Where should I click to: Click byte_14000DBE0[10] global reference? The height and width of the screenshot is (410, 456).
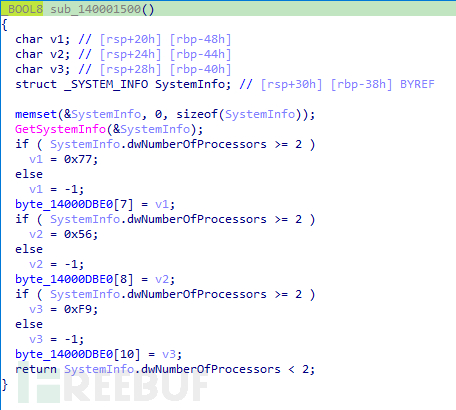point(78,354)
